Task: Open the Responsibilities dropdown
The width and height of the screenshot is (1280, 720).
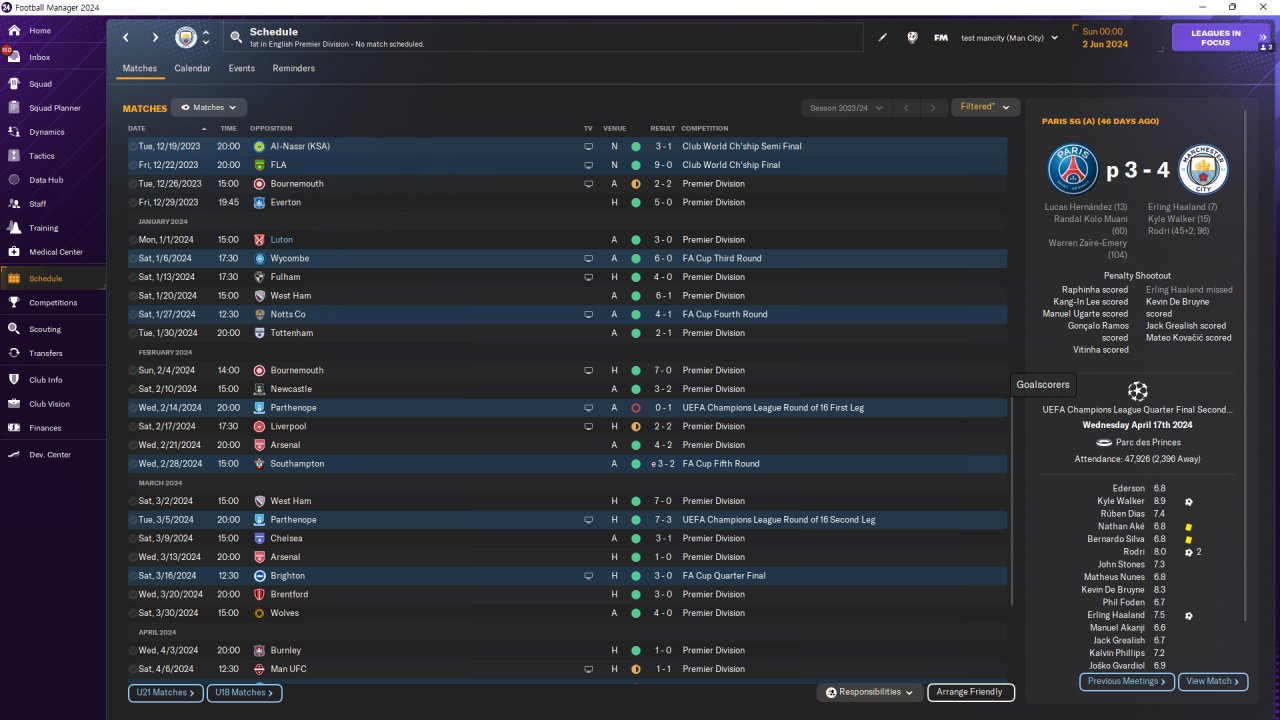Action: click(870, 692)
